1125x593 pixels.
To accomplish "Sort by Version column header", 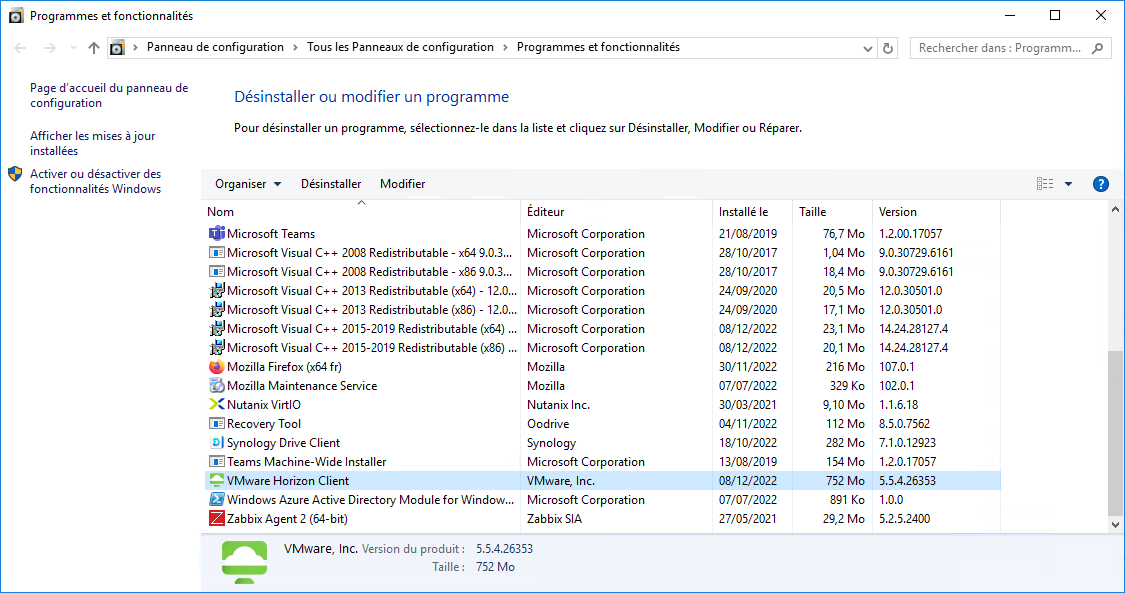I will tap(936, 212).
